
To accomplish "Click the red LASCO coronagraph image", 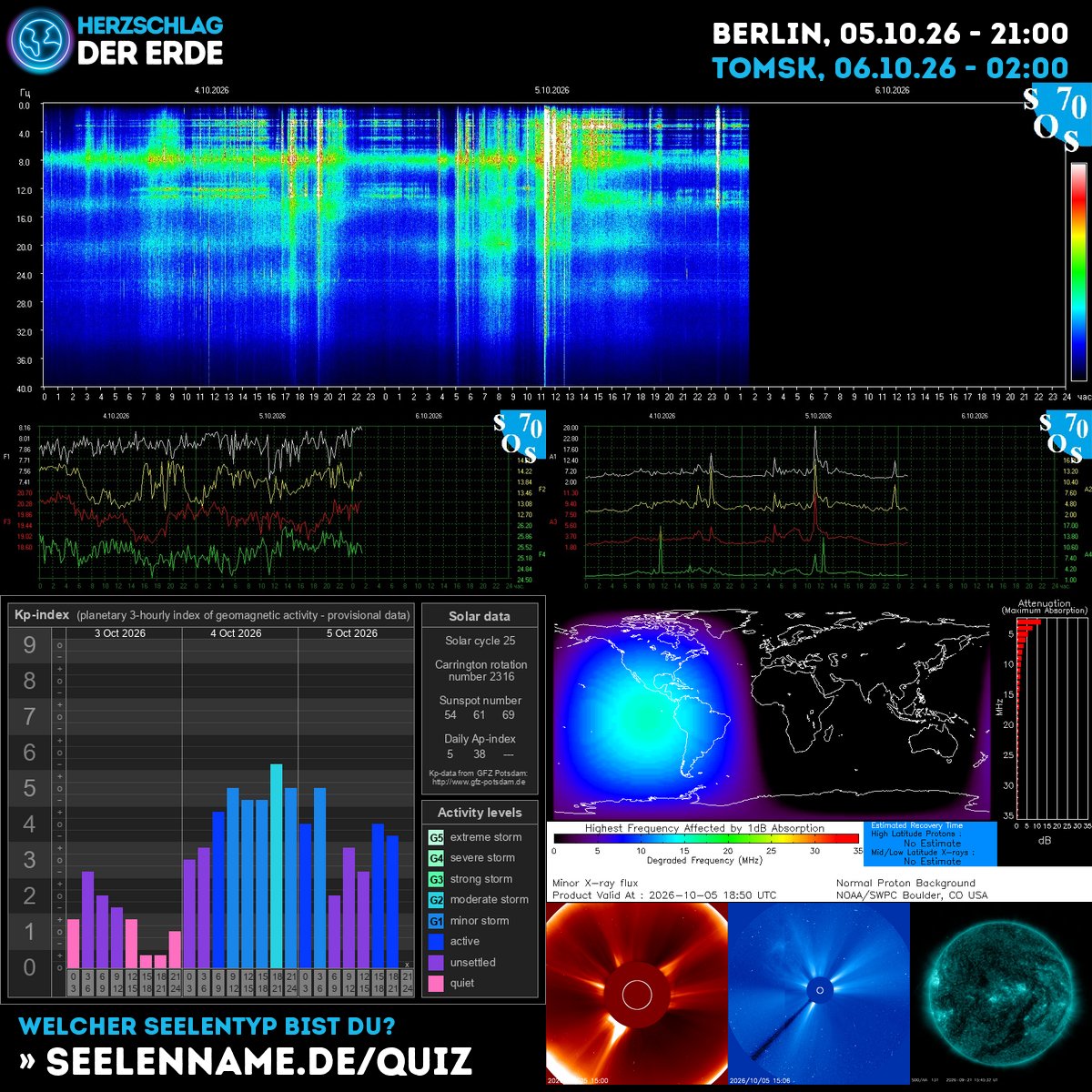I will [636, 993].
